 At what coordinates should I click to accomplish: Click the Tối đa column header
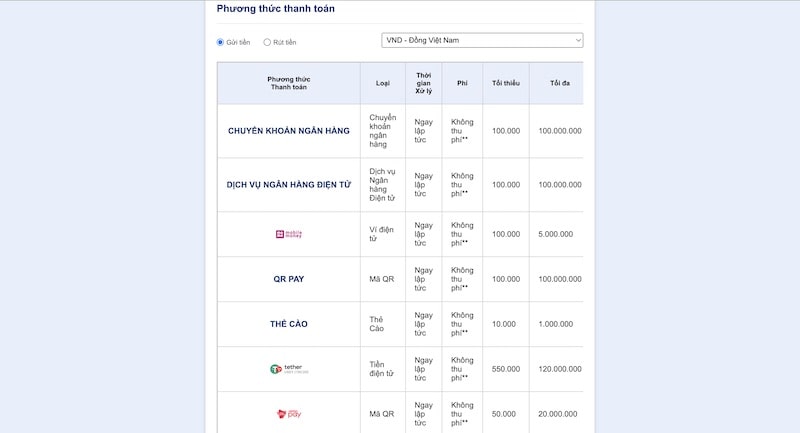(x=560, y=83)
